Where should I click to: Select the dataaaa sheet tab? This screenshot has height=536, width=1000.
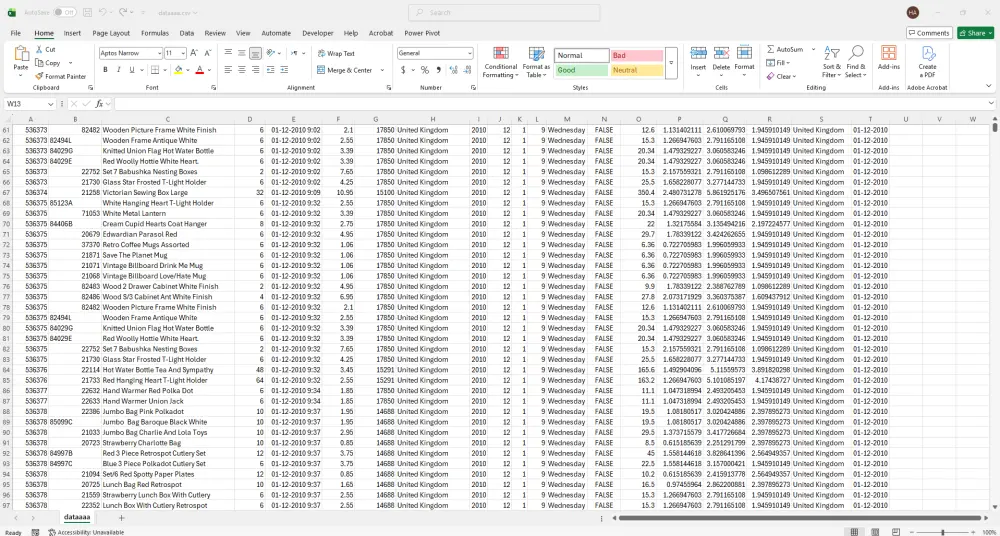tap(77, 517)
